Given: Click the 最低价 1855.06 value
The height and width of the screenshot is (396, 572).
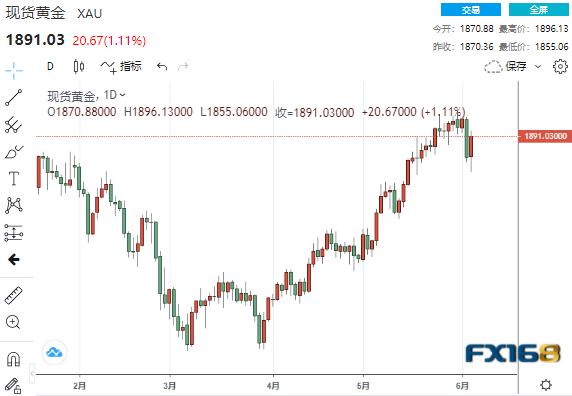Looking at the screenshot, I should pyautogui.click(x=552, y=47).
